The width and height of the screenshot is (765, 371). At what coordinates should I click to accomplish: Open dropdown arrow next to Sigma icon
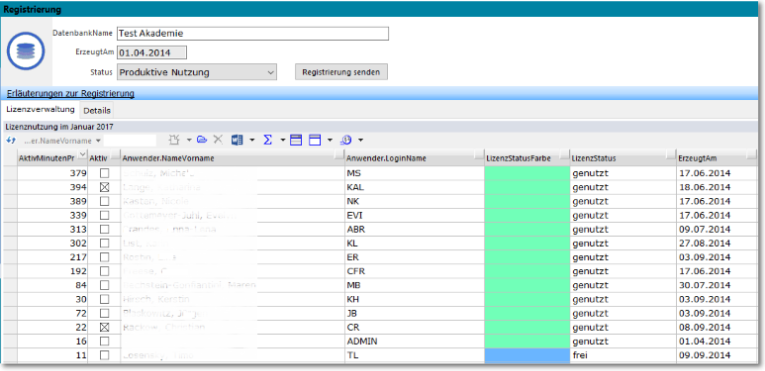pos(282,141)
